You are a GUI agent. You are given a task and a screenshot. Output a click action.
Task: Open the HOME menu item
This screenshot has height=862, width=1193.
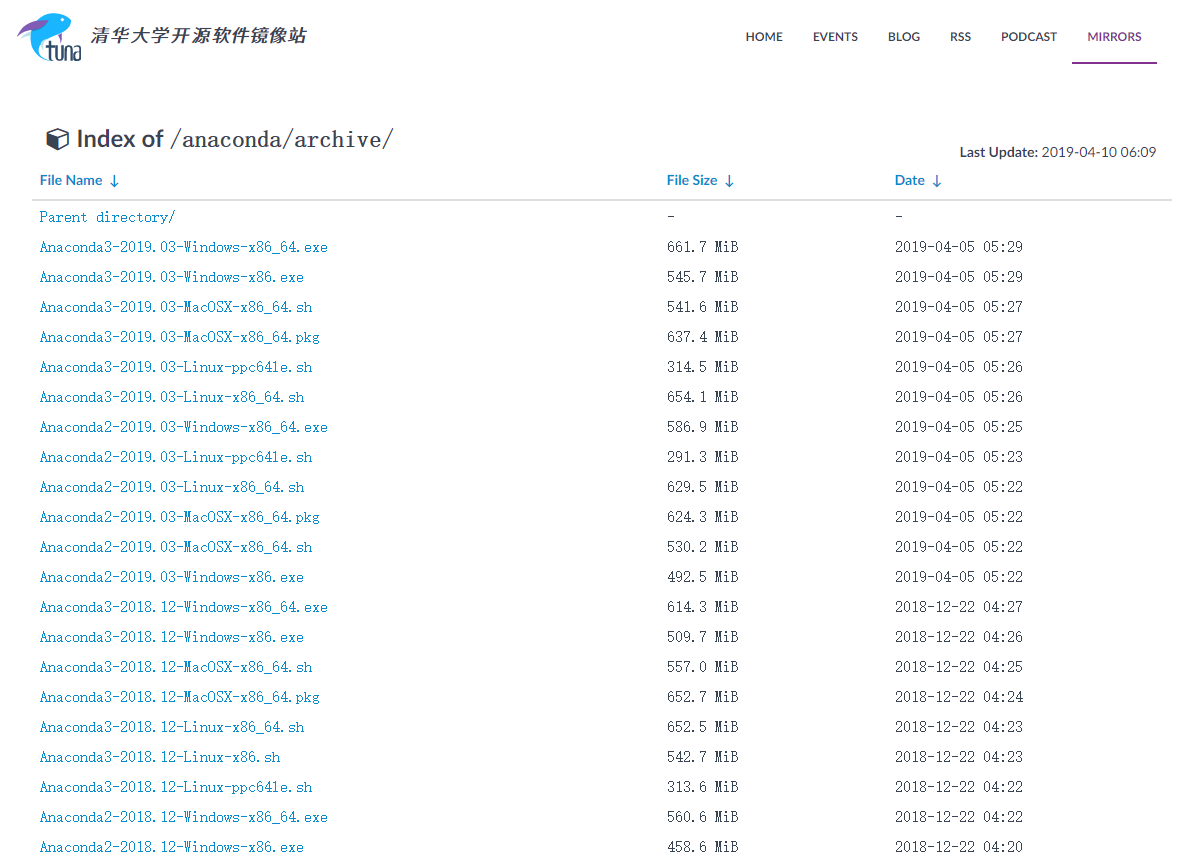pos(764,37)
